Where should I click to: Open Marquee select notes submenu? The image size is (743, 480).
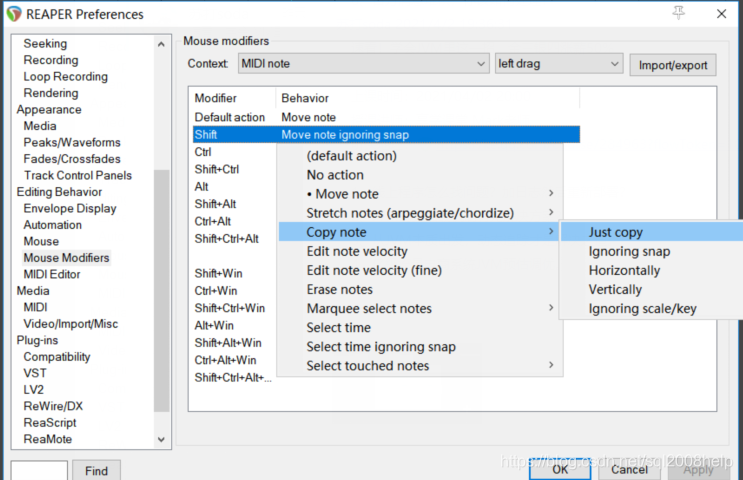(x=420, y=308)
